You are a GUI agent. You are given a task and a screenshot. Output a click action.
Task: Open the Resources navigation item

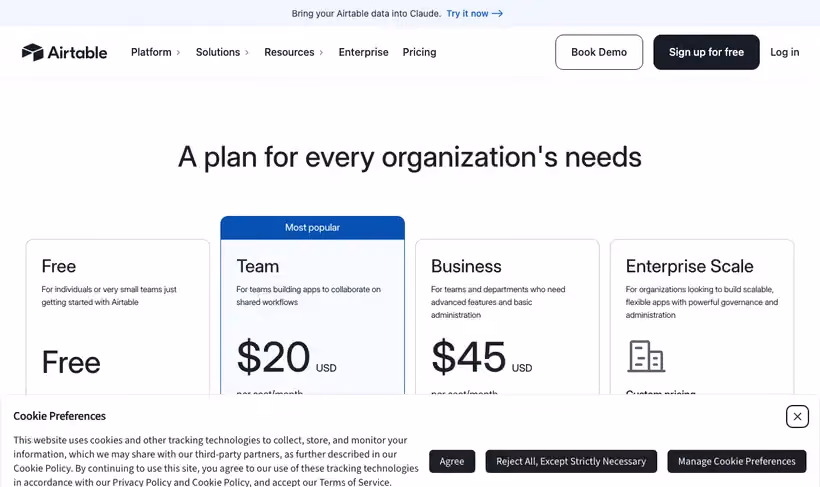click(x=289, y=52)
